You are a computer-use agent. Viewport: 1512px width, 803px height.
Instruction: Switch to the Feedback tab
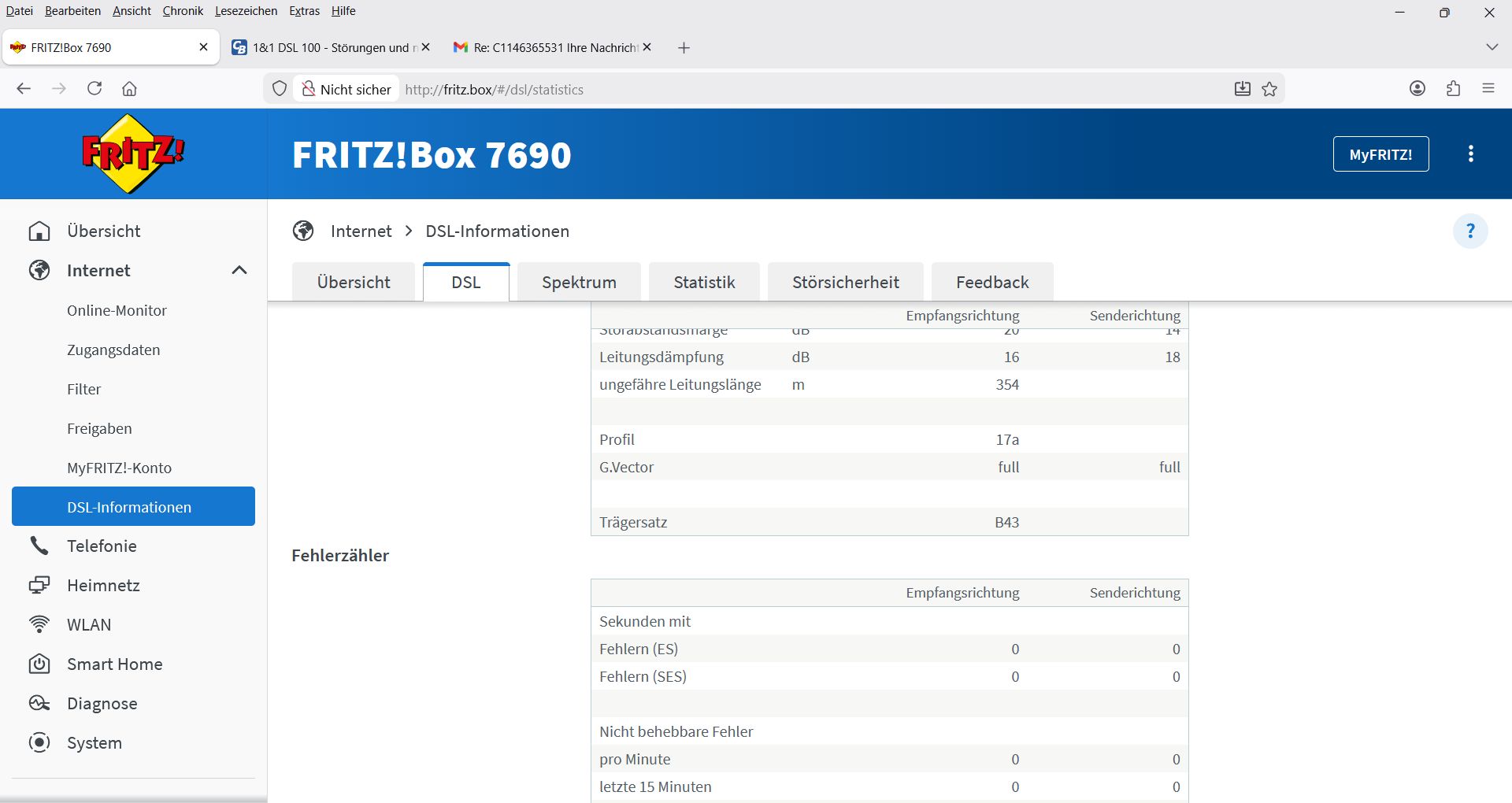coord(992,282)
